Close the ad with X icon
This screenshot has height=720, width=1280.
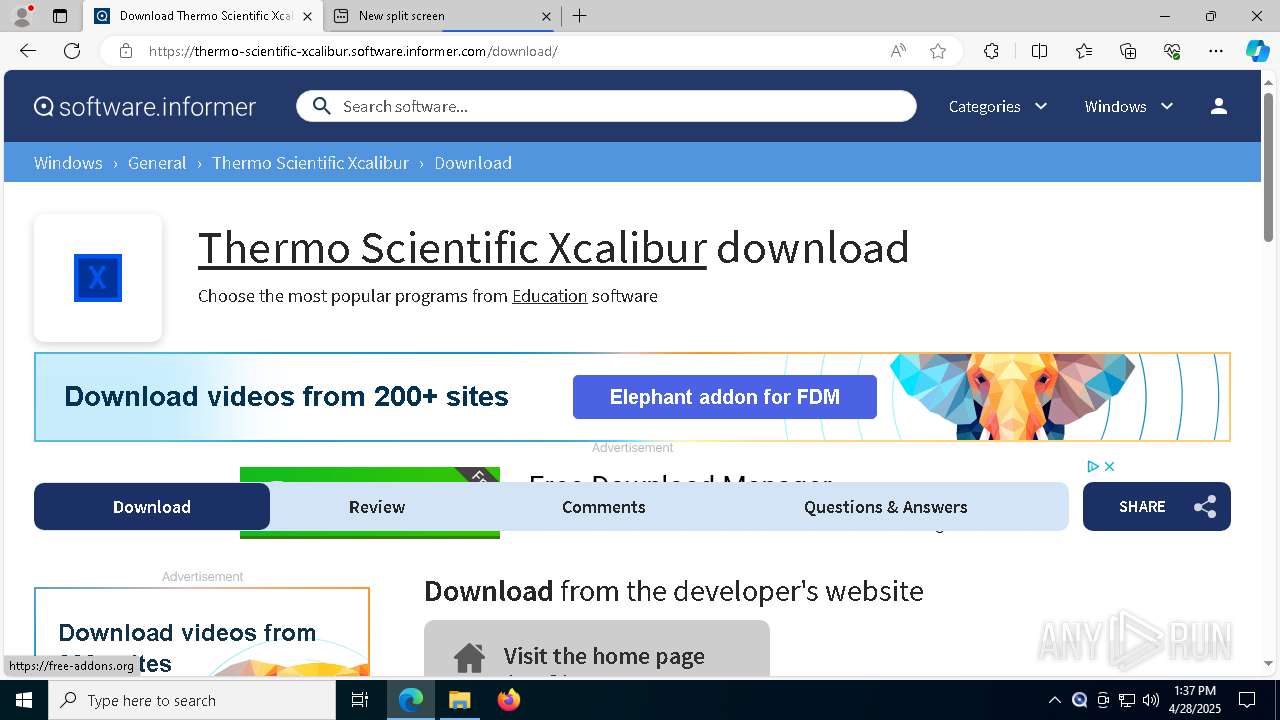click(1109, 466)
